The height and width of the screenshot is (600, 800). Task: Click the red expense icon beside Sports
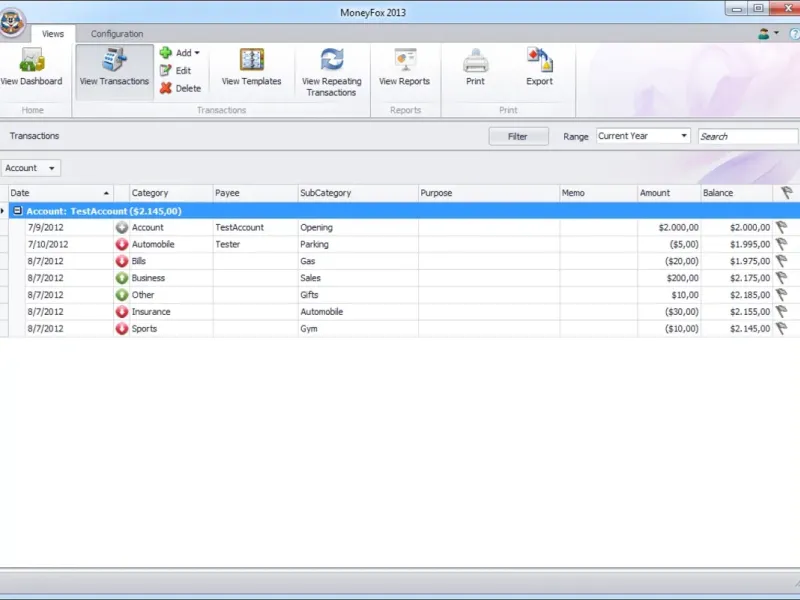point(121,329)
